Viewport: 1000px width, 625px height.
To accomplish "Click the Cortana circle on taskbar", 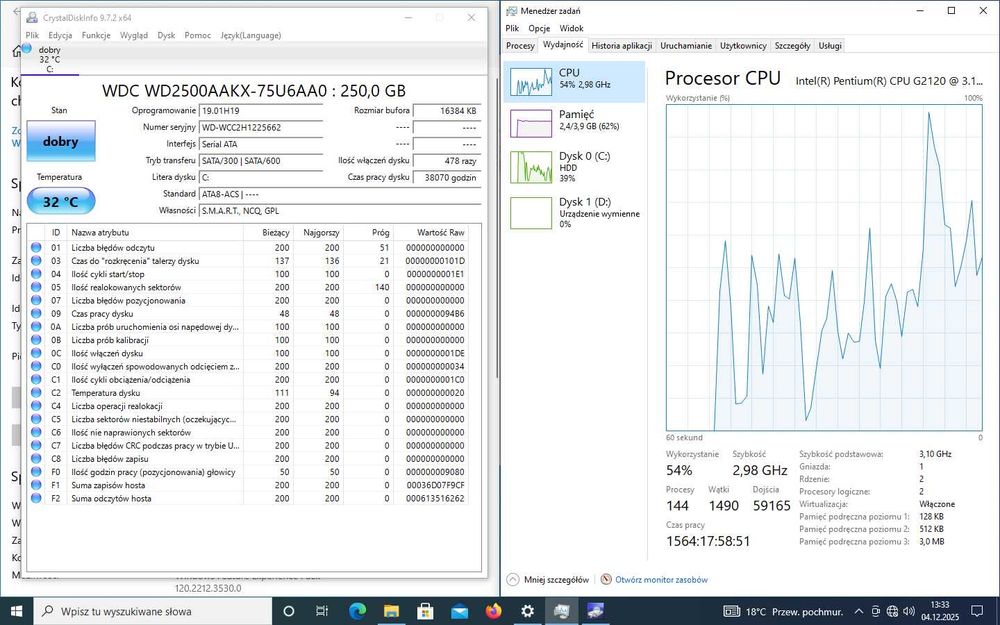I will (x=288, y=611).
